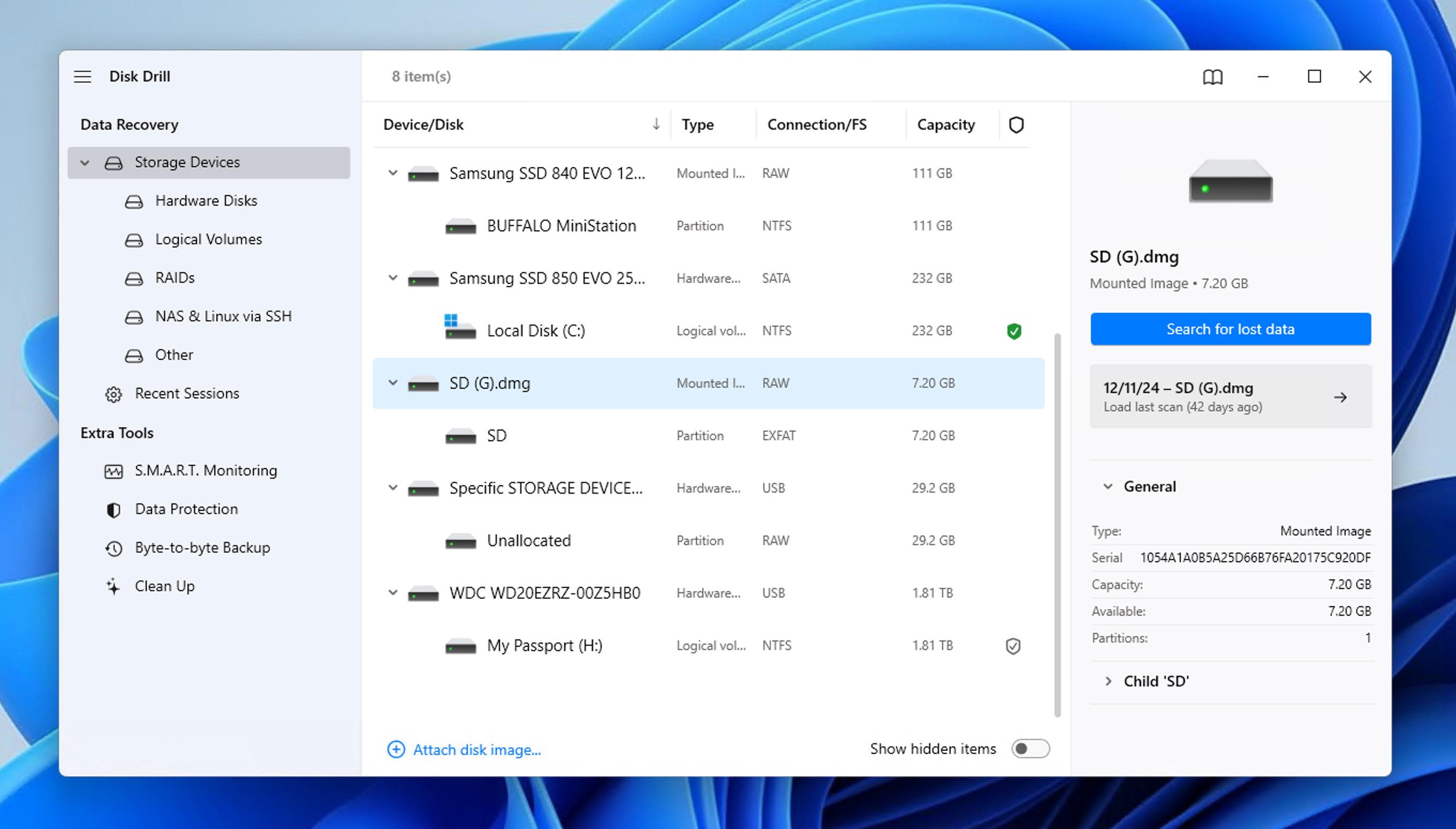Image resolution: width=1456 pixels, height=829 pixels.
Task: Click the sort arrow in Device/Disk column
Action: 656,124
